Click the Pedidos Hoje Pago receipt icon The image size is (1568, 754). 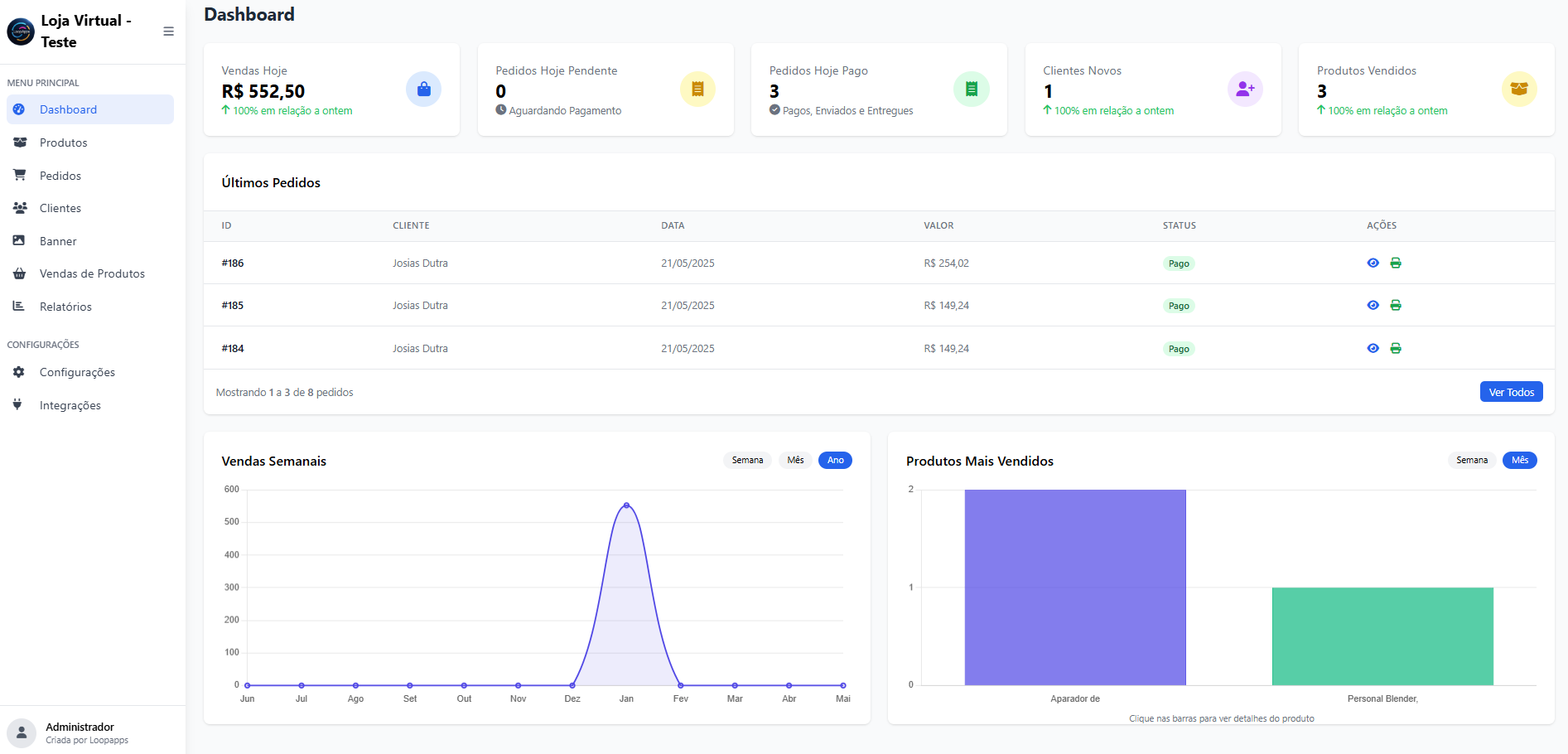pos(971,89)
